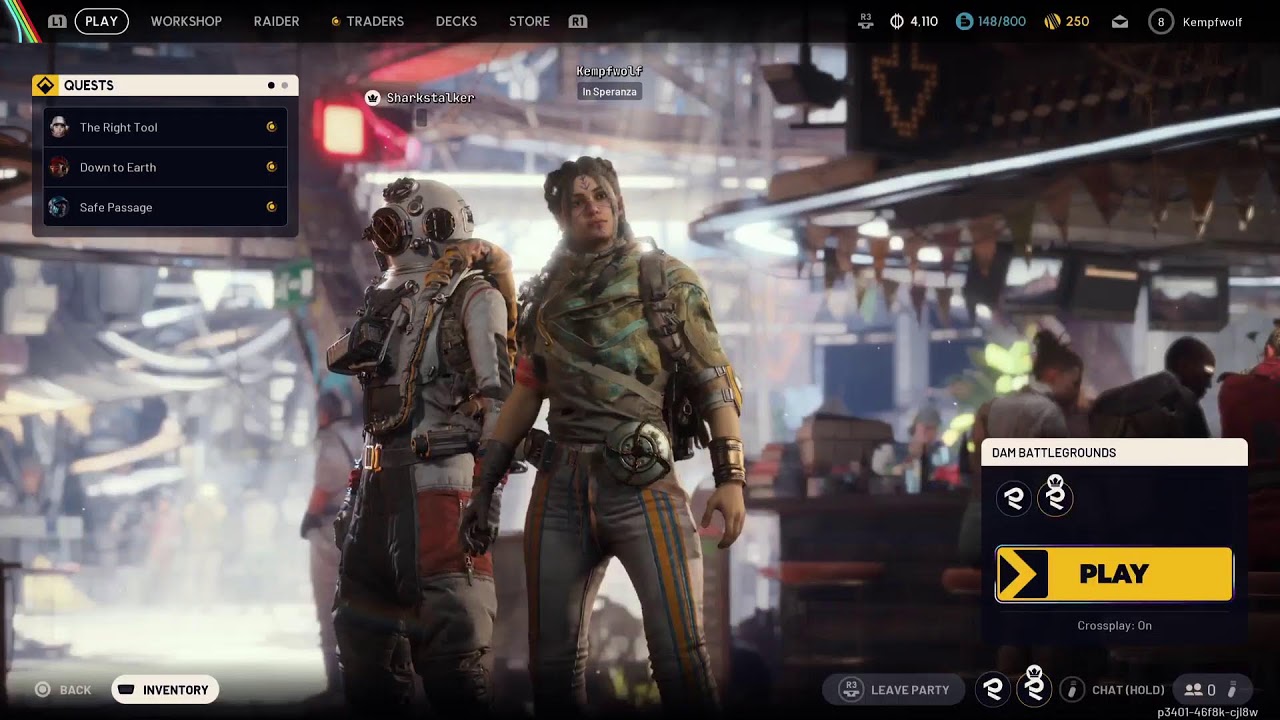Open the Down to Earth quest
Image resolution: width=1280 pixels, height=720 pixels.
point(165,167)
